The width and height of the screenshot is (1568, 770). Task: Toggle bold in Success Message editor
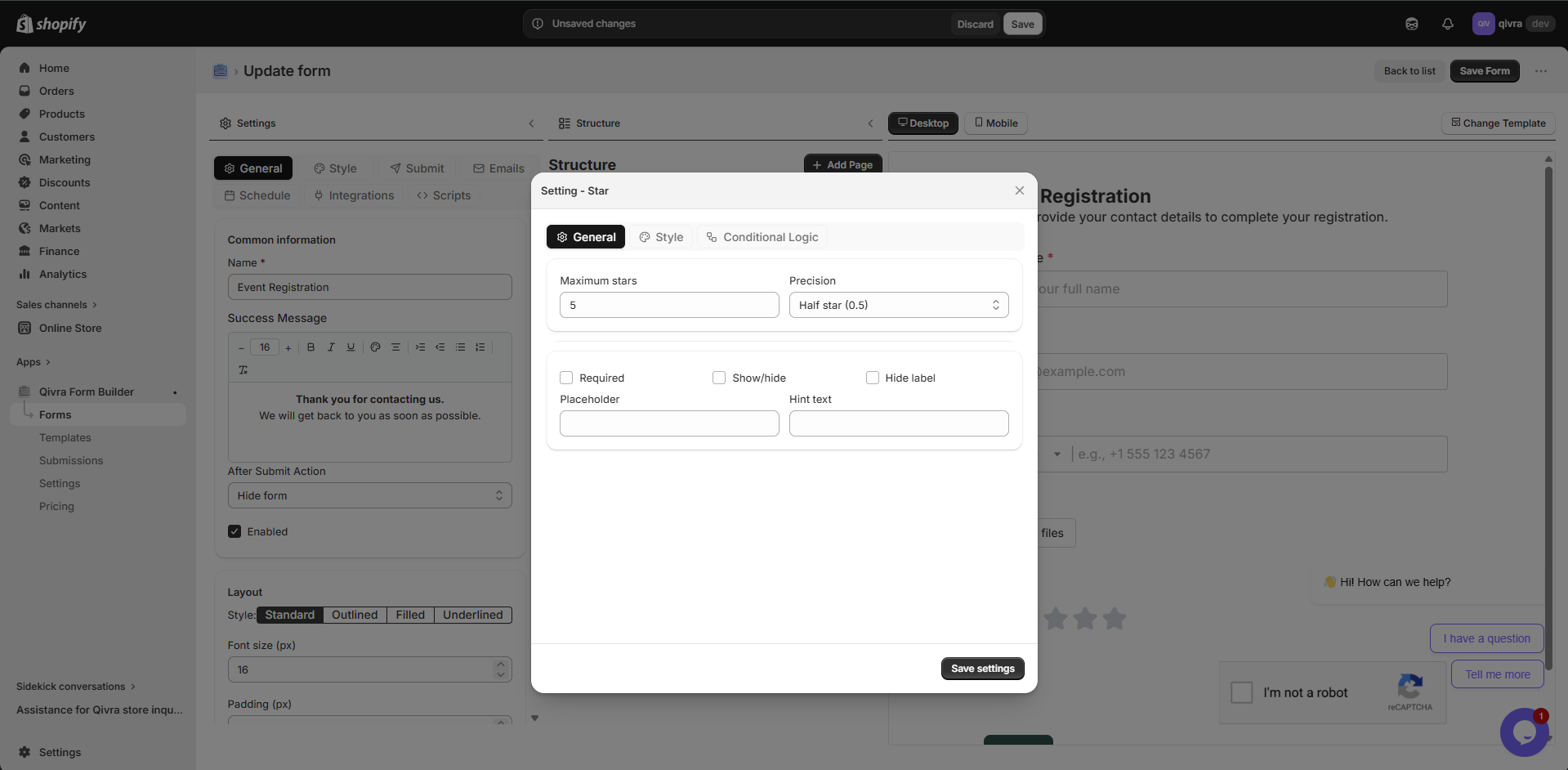click(310, 347)
